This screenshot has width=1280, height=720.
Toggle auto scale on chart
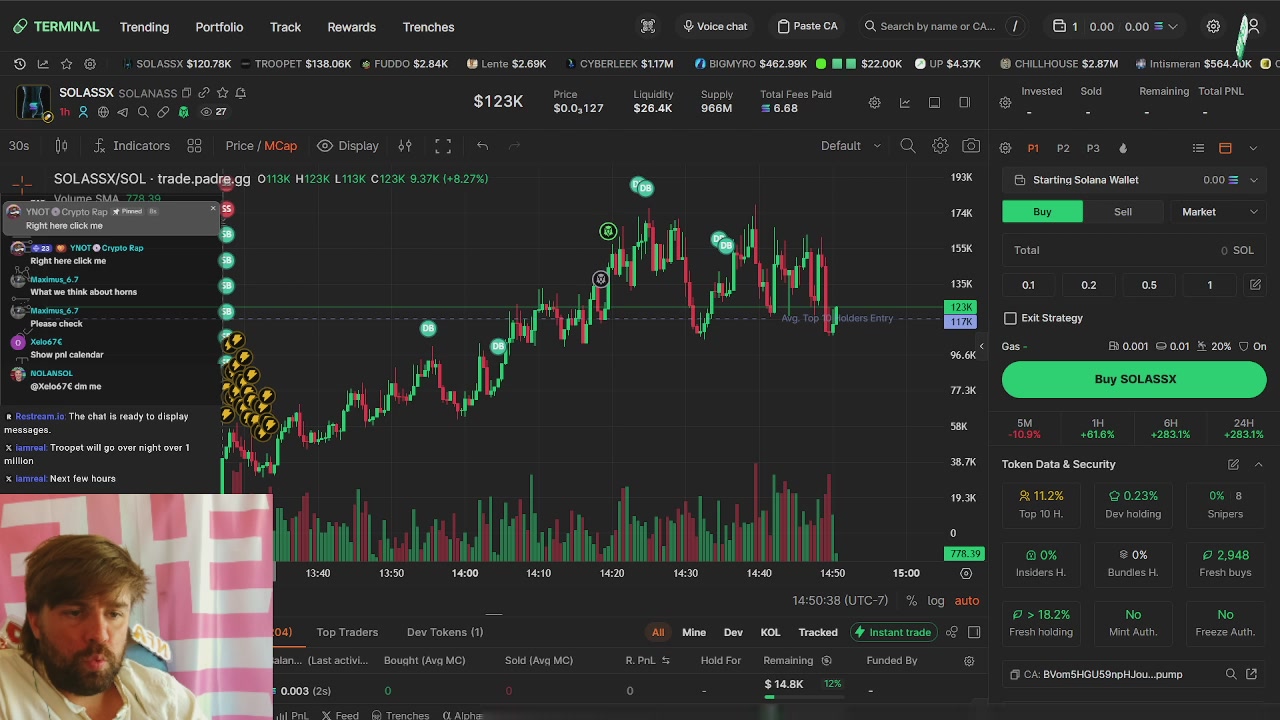pyautogui.click(x=967, y=601)
